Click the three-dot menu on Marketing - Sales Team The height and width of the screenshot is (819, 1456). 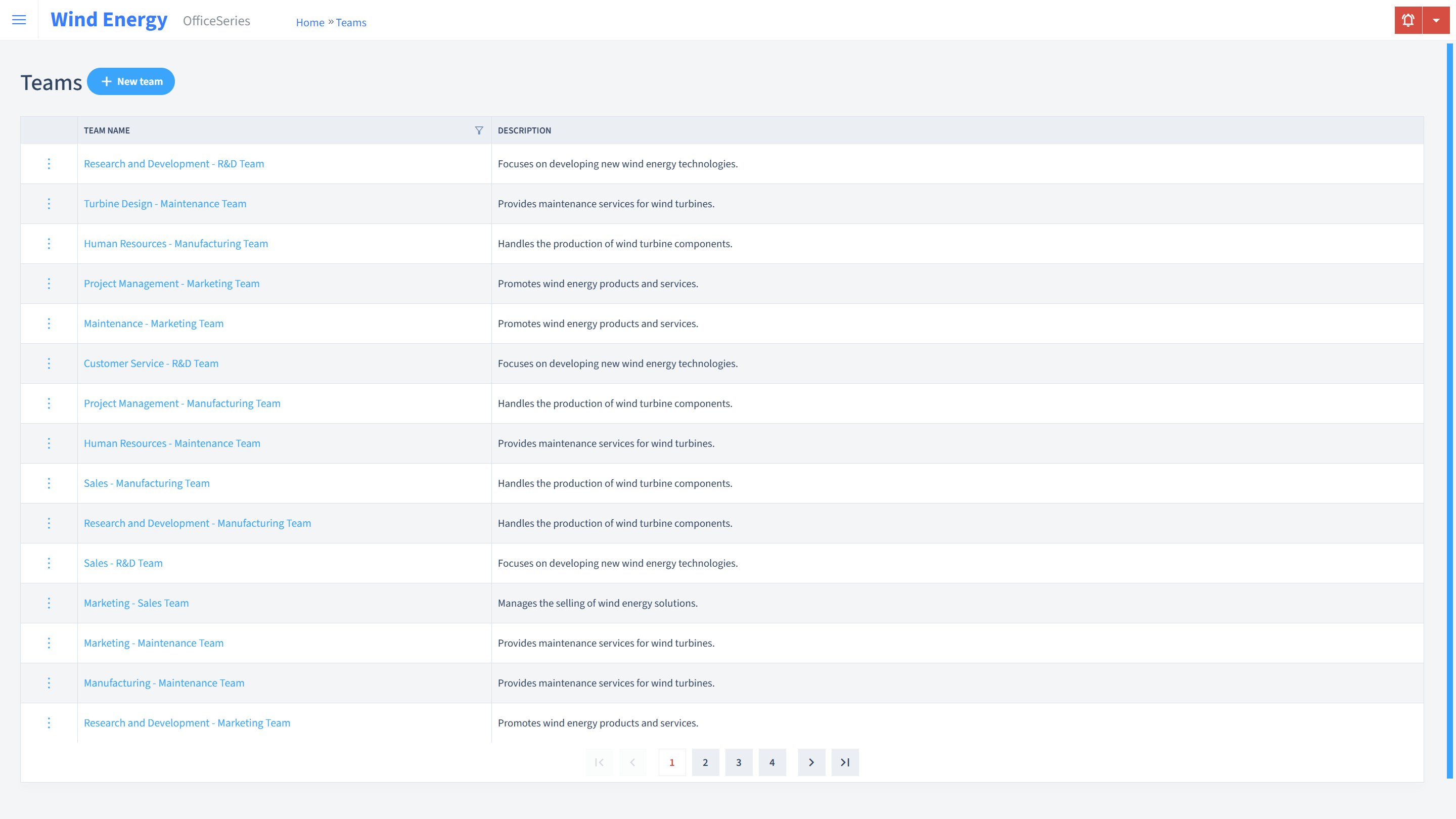(x=48, y=603)
